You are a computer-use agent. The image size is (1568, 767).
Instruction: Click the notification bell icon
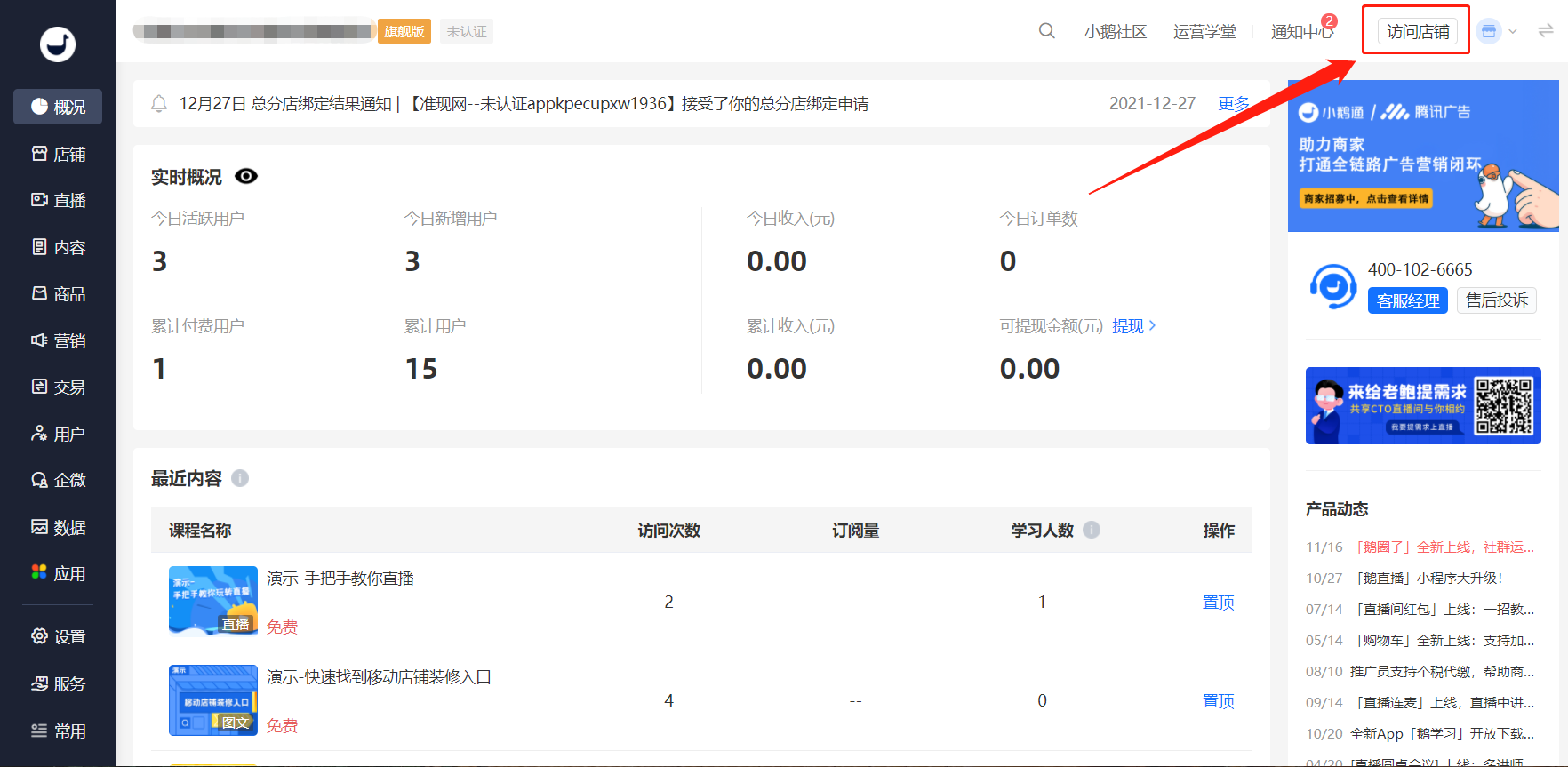coord(159,104)
